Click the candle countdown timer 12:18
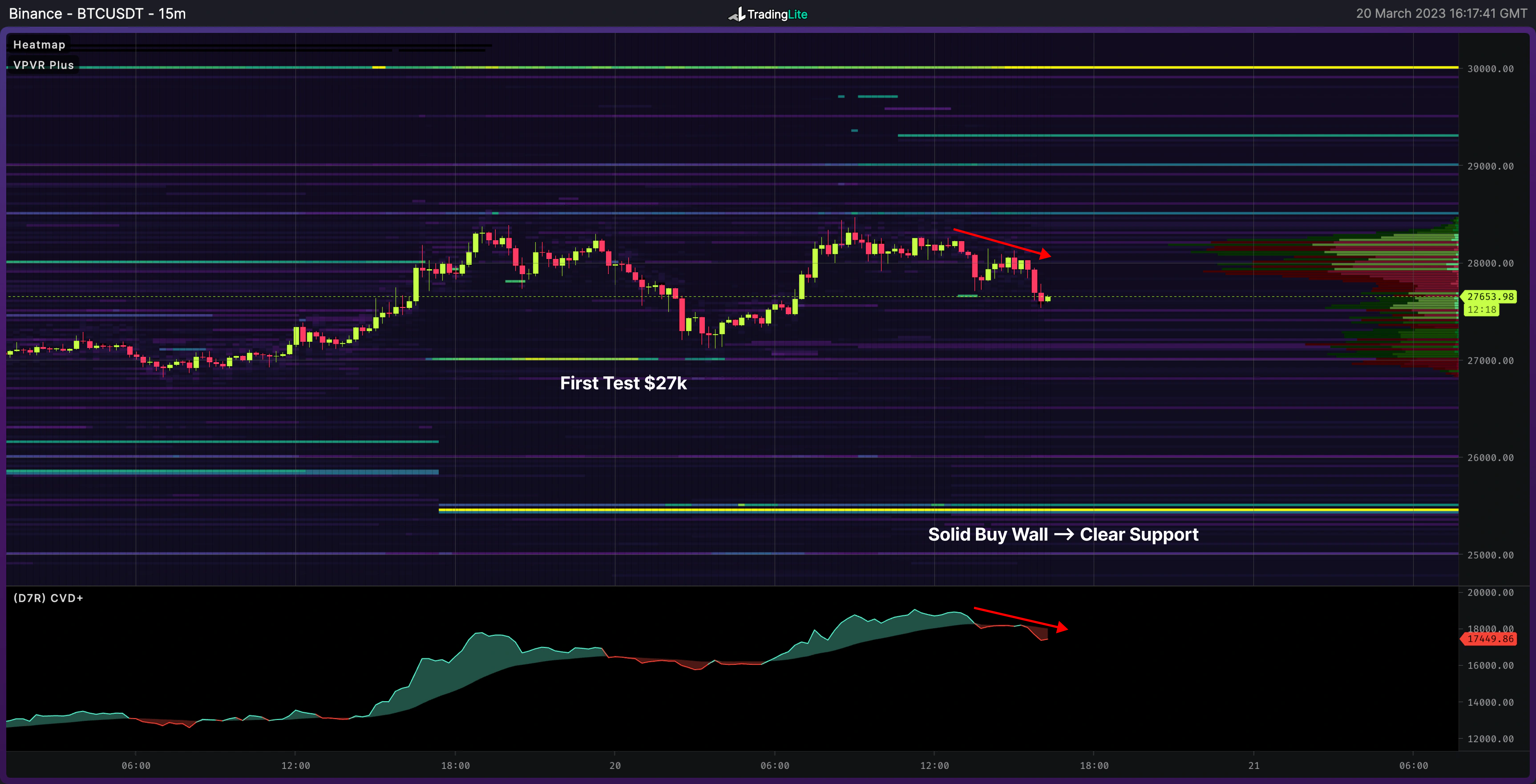The width and height of the screenshot is (1536, 784). [x=1482, y=309]
